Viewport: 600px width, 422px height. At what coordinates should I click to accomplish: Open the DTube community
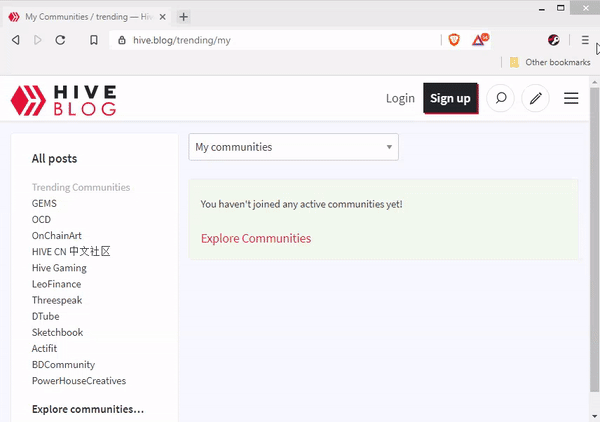[46, 316]
